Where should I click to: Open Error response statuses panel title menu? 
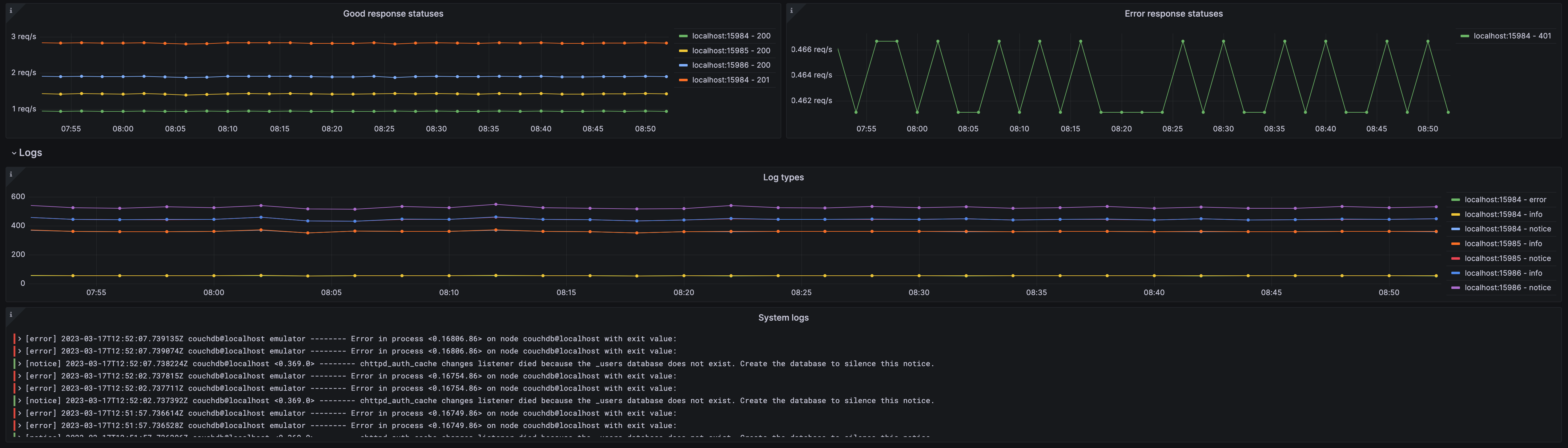pos(1173,14)
